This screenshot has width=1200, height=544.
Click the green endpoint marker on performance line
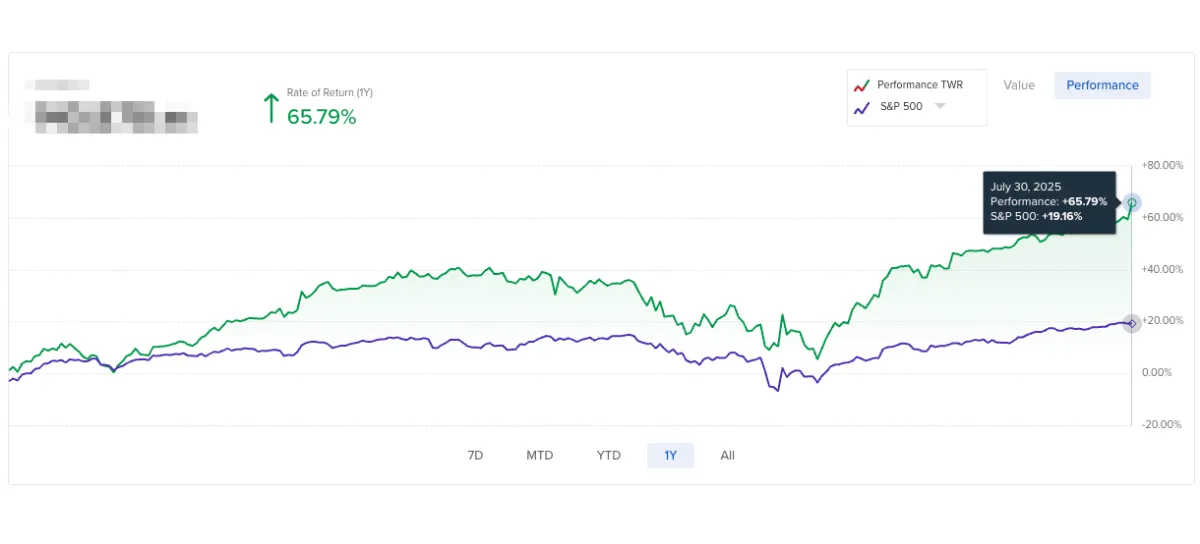1132,202
